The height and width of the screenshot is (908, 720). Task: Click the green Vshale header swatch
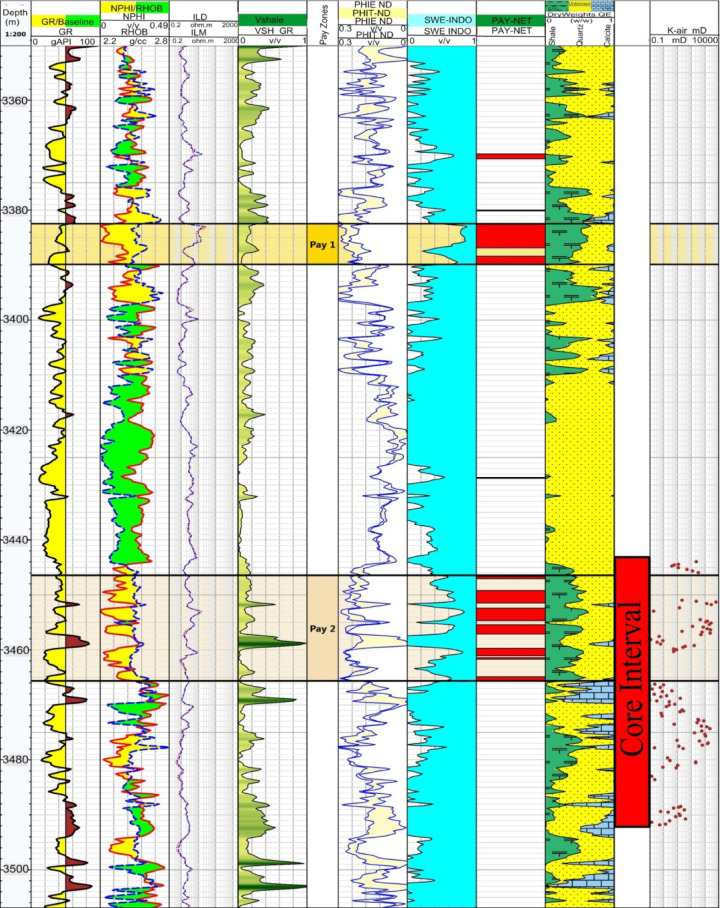[x=272, y=20]
